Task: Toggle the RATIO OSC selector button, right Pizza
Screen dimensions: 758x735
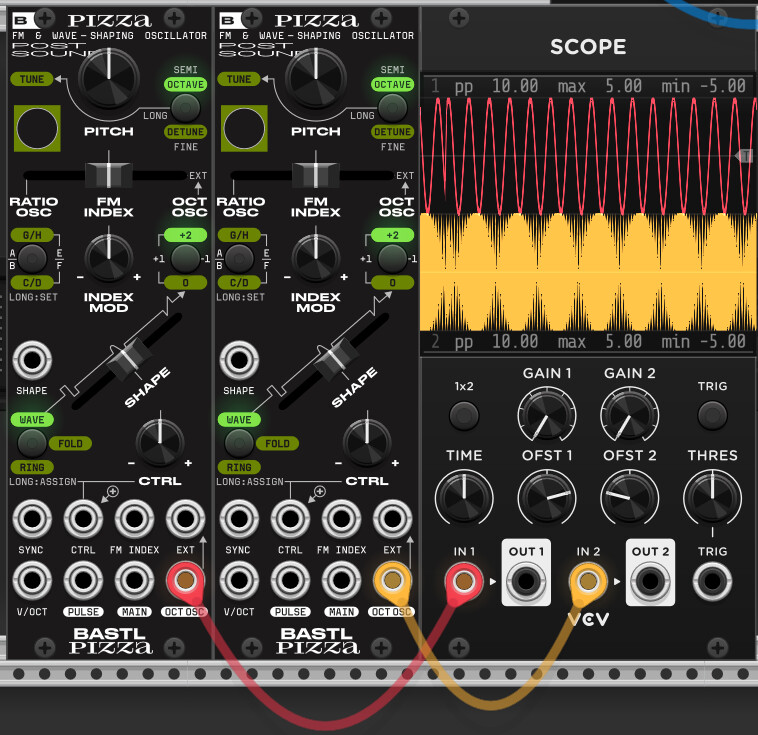Action: [x=239, y=258]
